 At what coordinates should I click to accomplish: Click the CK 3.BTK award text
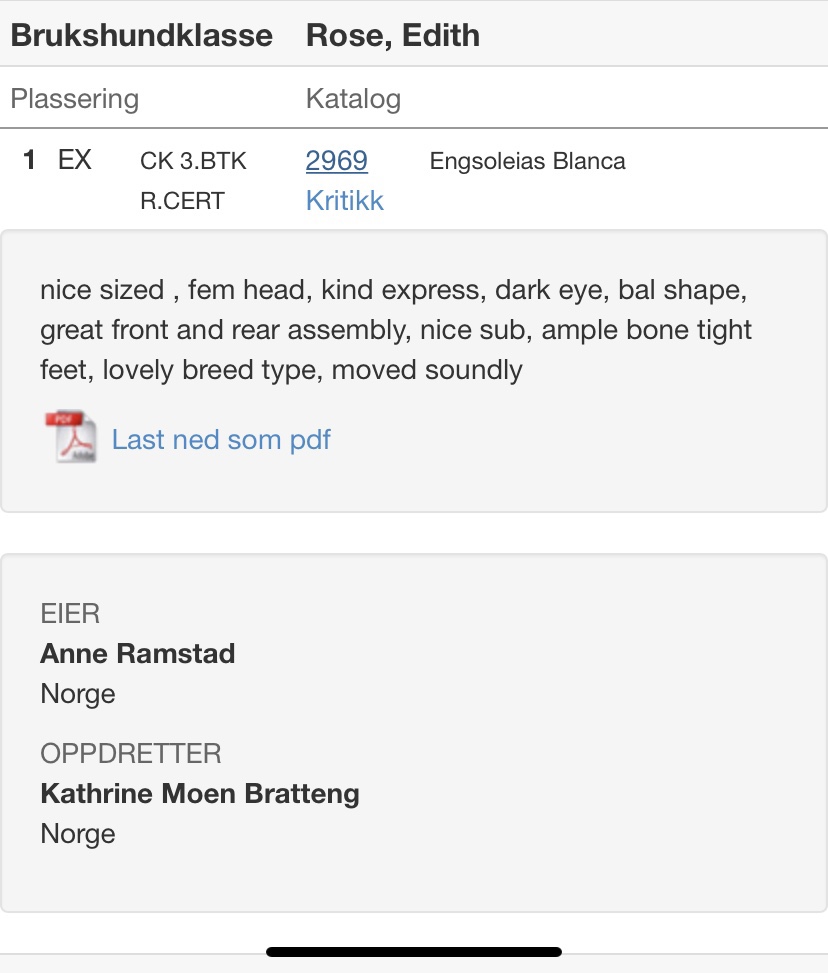click(x=193, y=161)
